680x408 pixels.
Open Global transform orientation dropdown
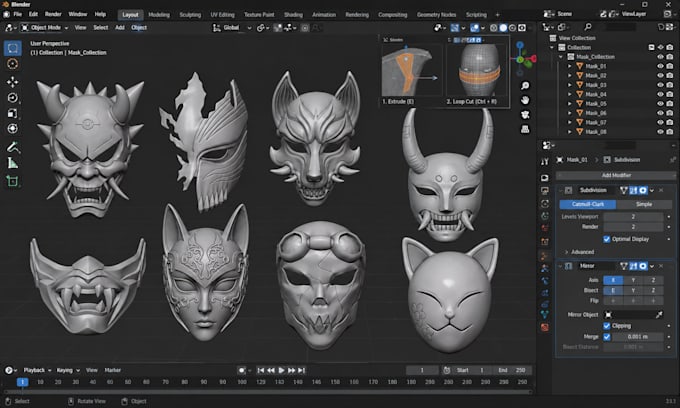pos(232,28)
